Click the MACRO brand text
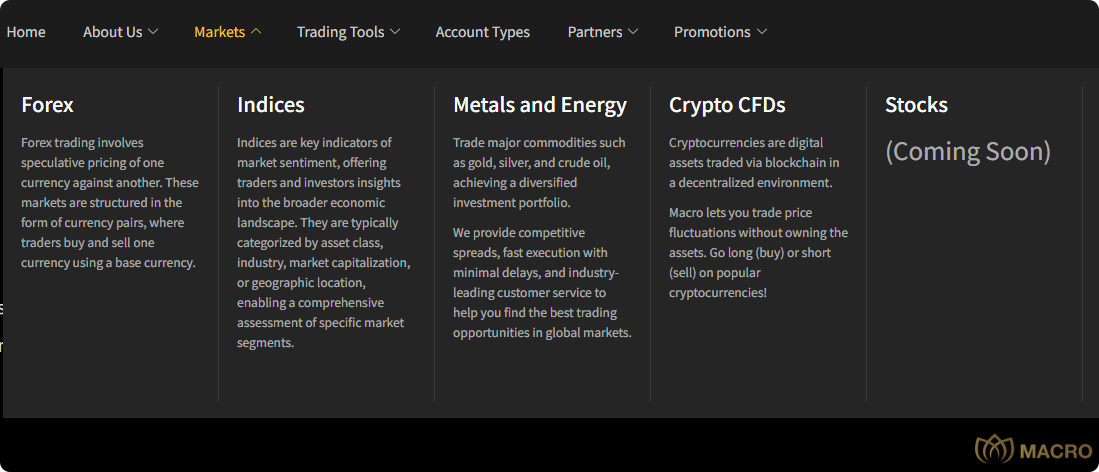 1056,451
